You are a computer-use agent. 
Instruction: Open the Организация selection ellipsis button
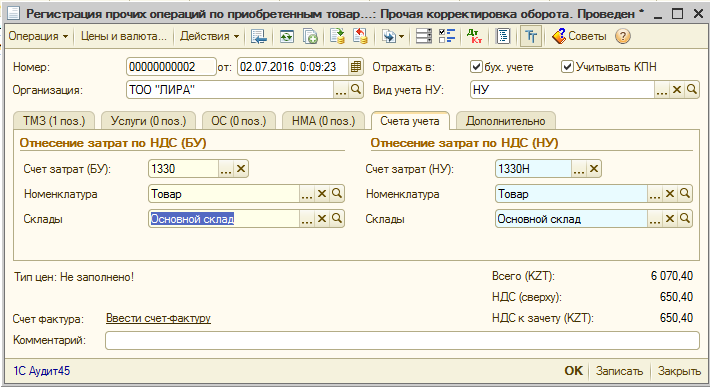[x=341, y=90]
